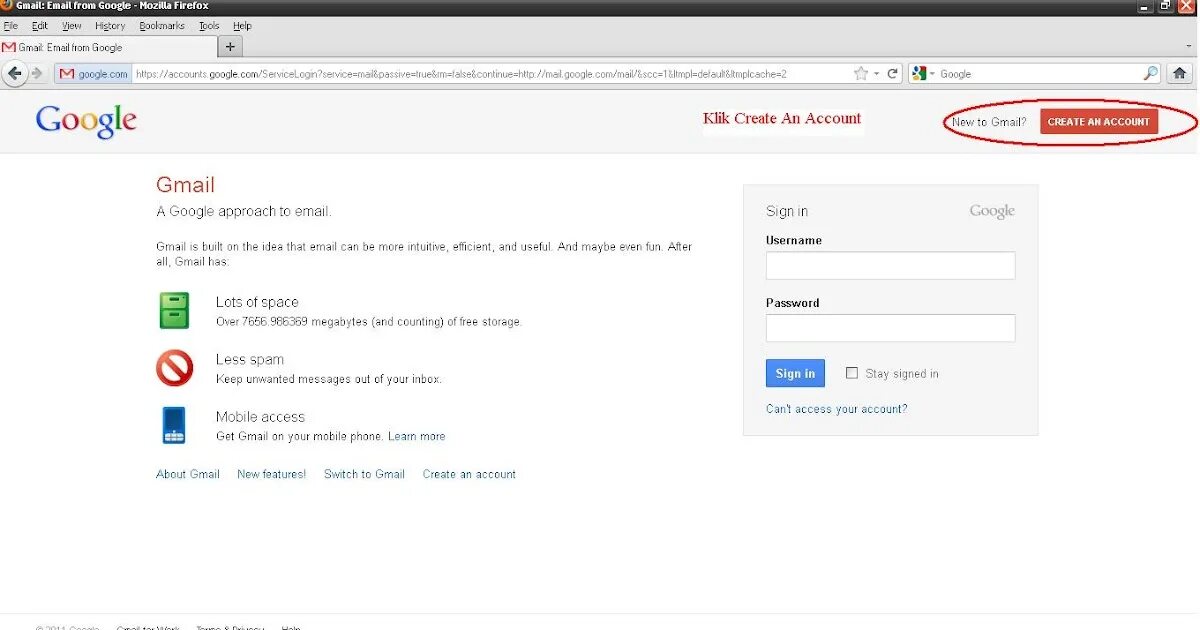Click the New to Gmail? text
The width and height of the screenshot is (1200, 630).
989,122
